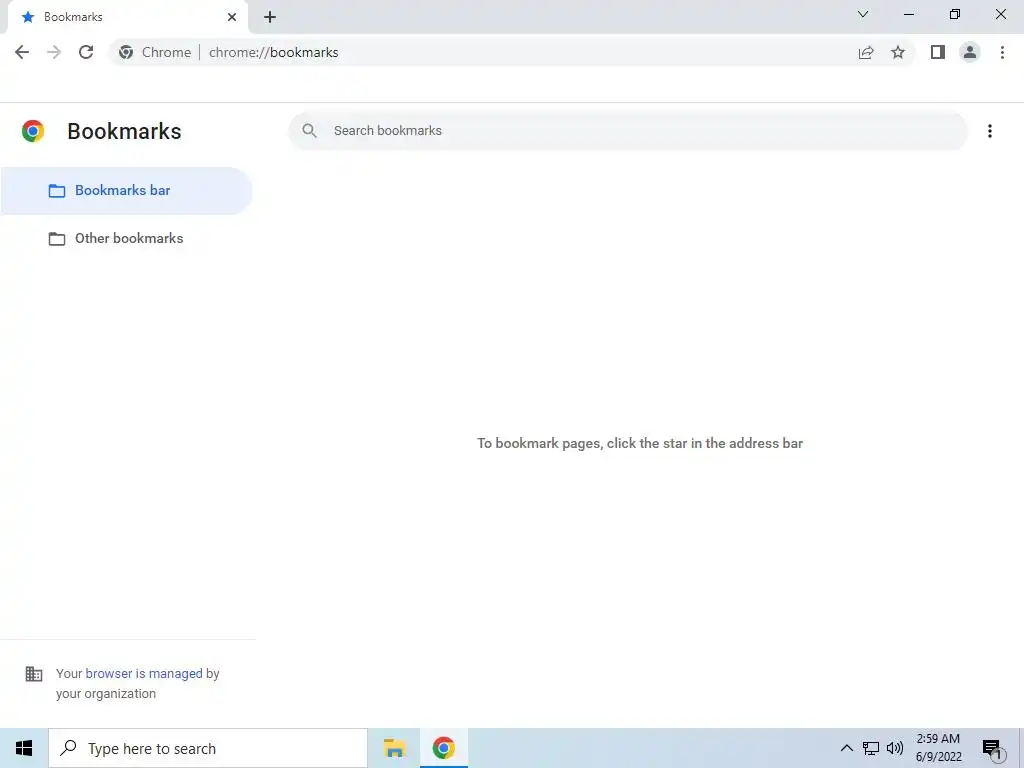The height and width of the screenshot is (768, 1024).
Task: Open the profile avatar menu
Action: click(x=970, y=52)
